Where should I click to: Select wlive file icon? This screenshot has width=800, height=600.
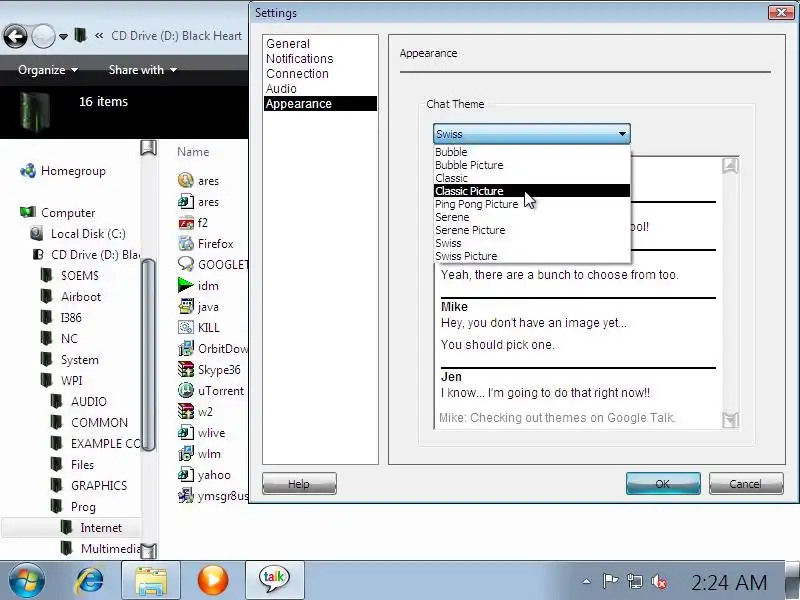pos(186,433)
